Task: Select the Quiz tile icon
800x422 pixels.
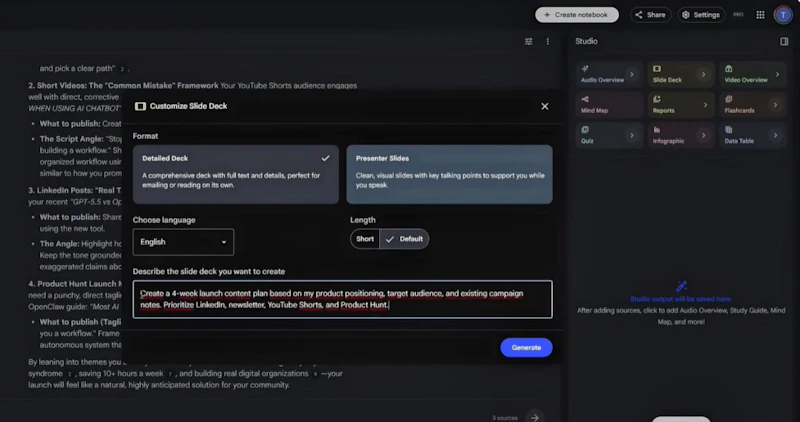Action: 585,130
